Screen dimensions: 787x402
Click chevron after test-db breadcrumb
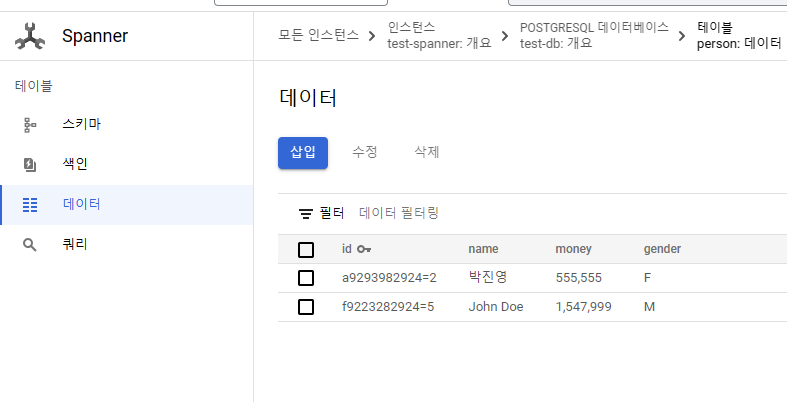click(x=682, y=37)
